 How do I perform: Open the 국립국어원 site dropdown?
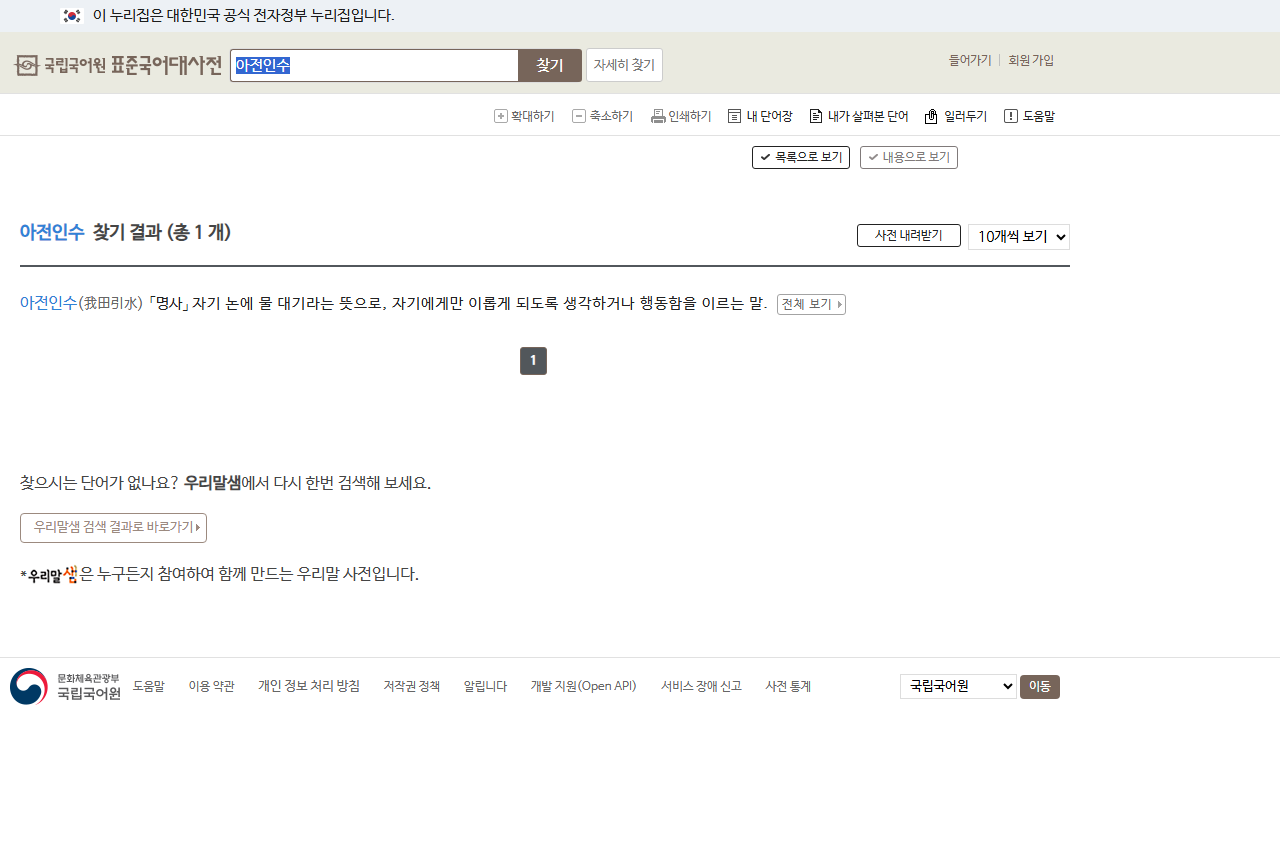[x=958, y=686]
